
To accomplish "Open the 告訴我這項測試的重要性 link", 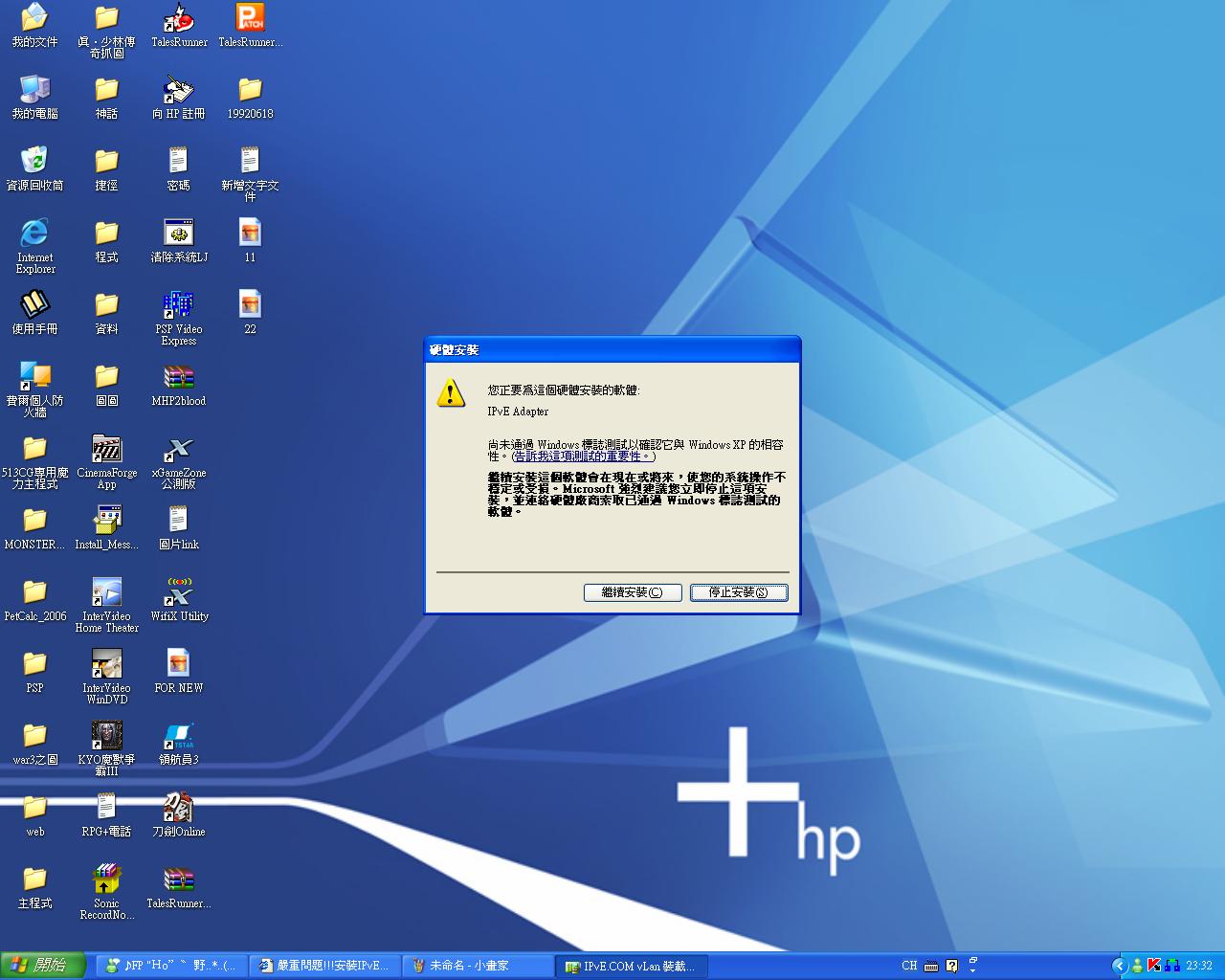I will coord(582,457).
